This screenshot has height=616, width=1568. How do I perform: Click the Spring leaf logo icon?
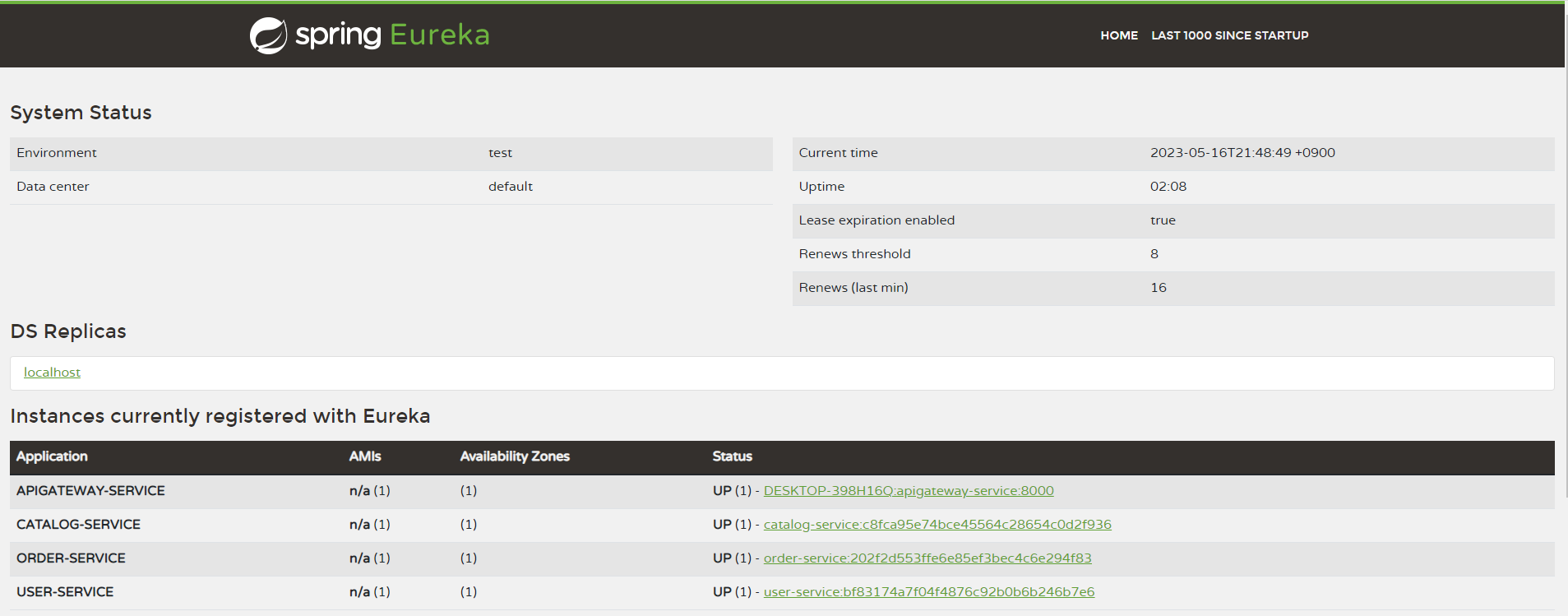[x=268, y=35]
